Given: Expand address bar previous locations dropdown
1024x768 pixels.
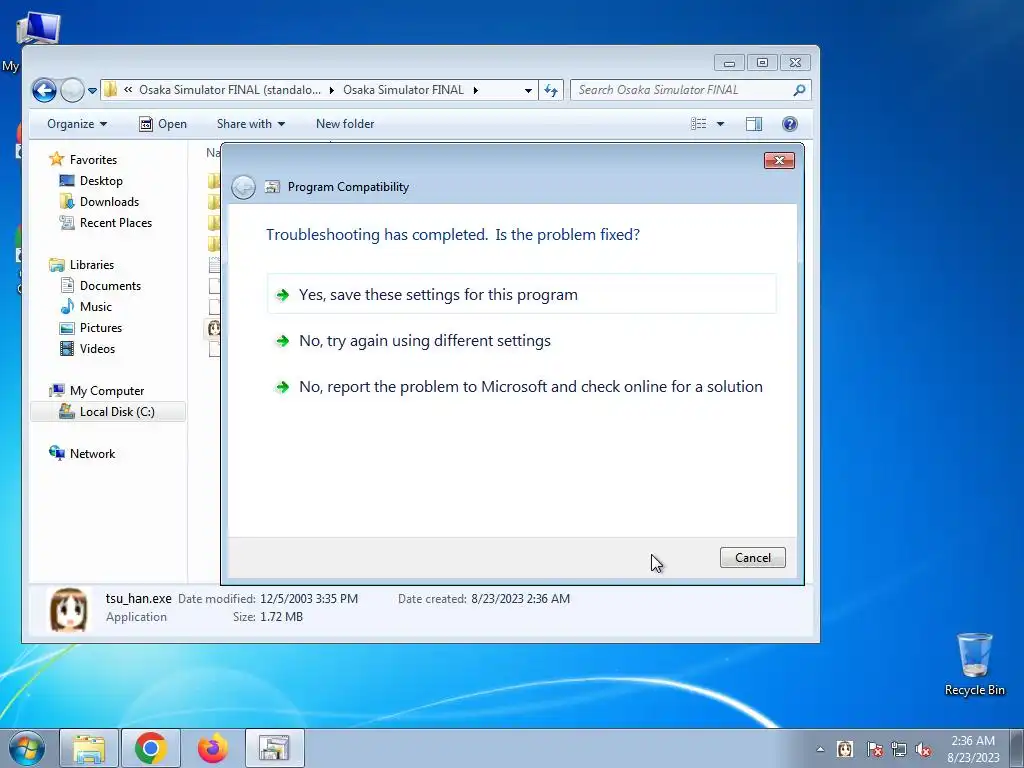Looking at the screenshot, I should (528, 91).
